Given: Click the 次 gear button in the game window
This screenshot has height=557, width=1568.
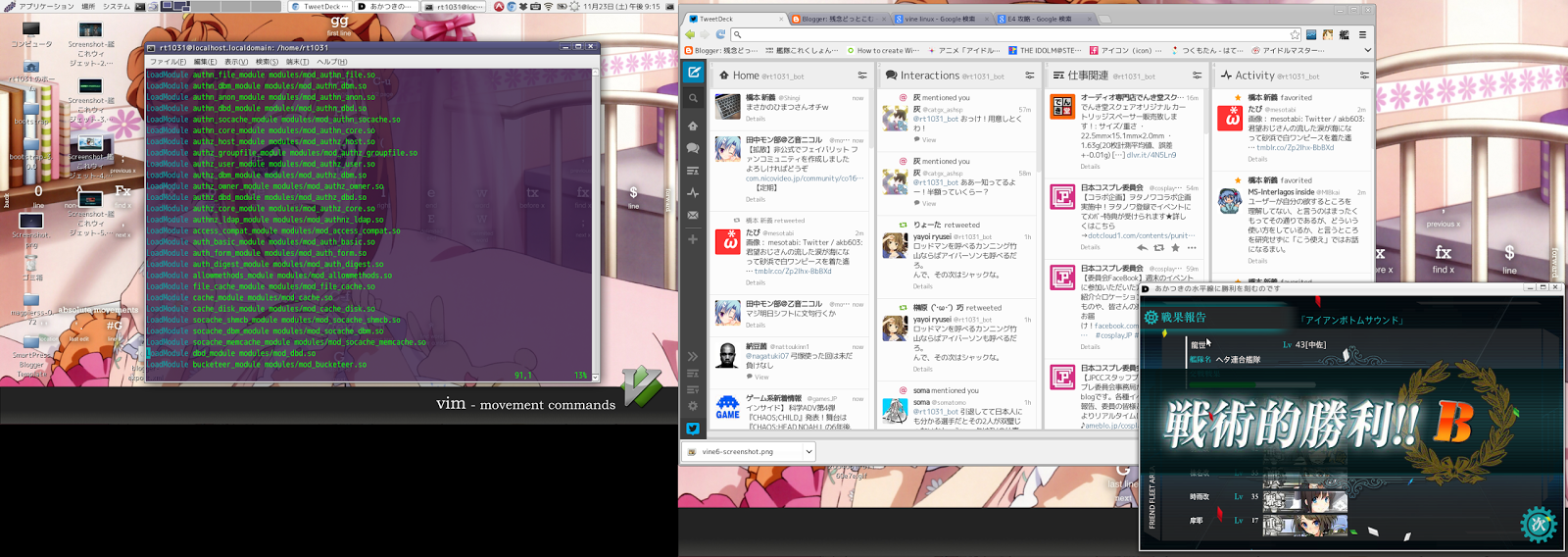Looking at the screenshot, I should coord(1538,524).
